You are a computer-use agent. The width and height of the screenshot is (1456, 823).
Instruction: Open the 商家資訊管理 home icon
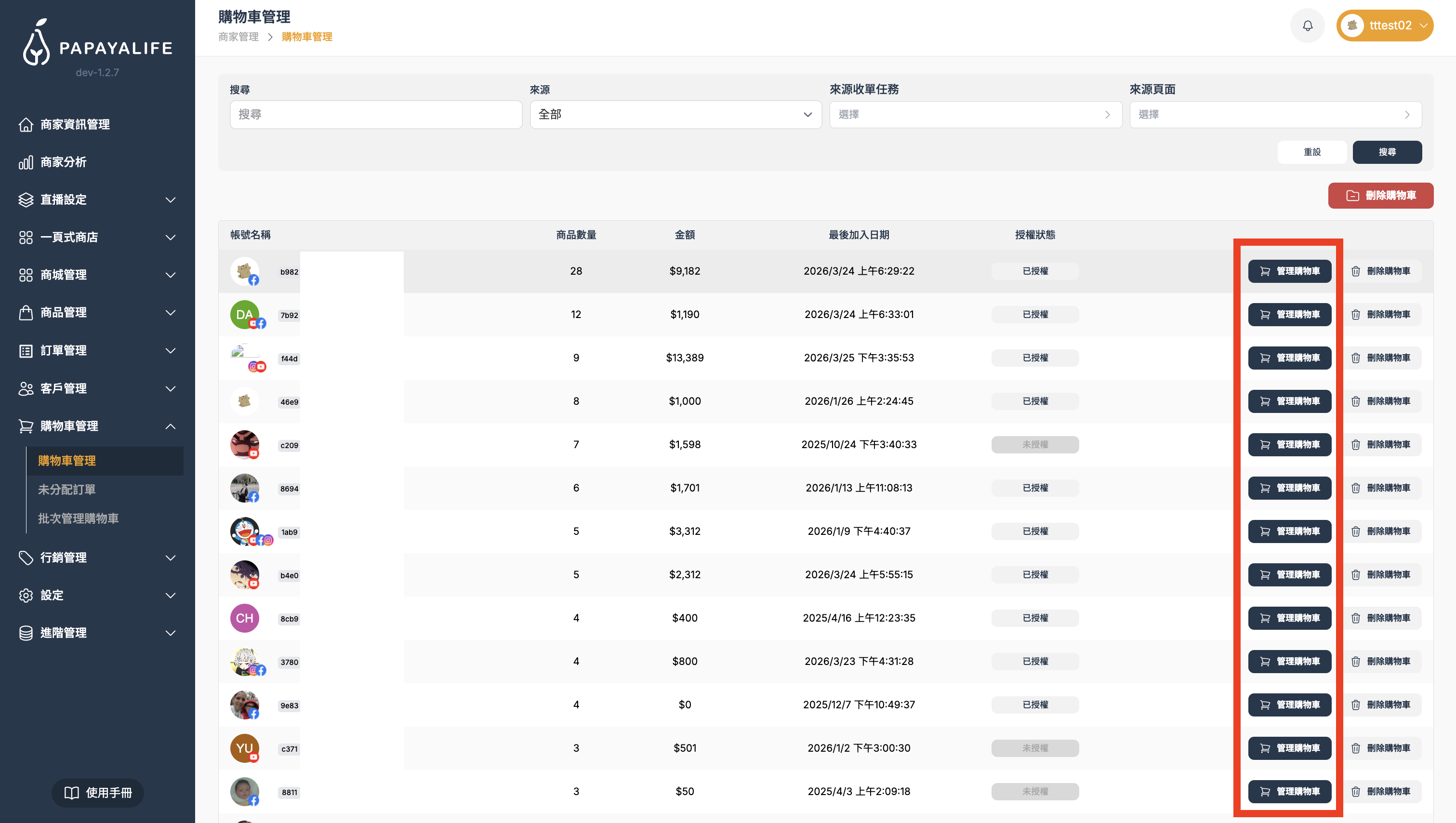coord(26,124)
